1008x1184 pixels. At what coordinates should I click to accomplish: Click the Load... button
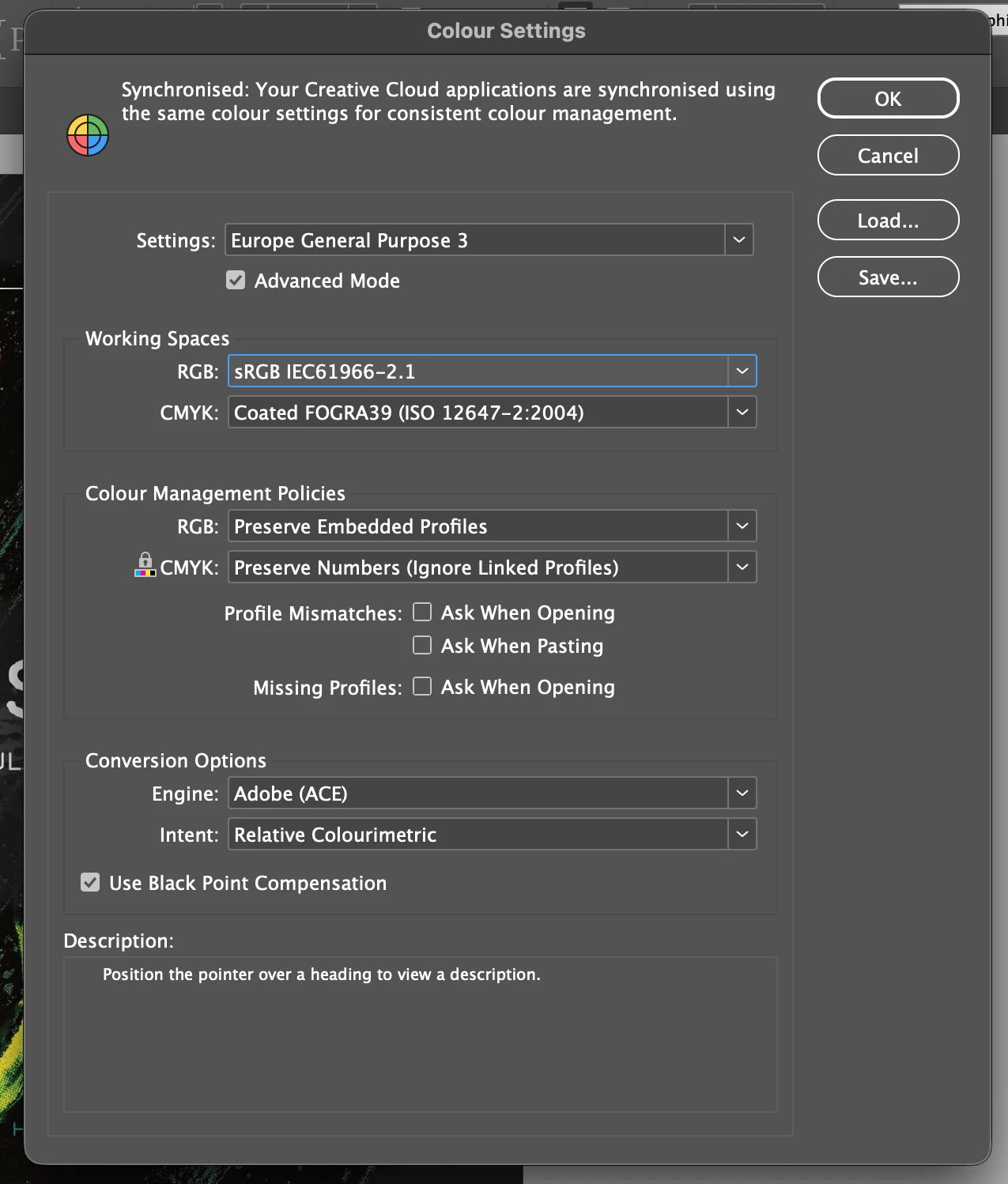coord(888,221)
